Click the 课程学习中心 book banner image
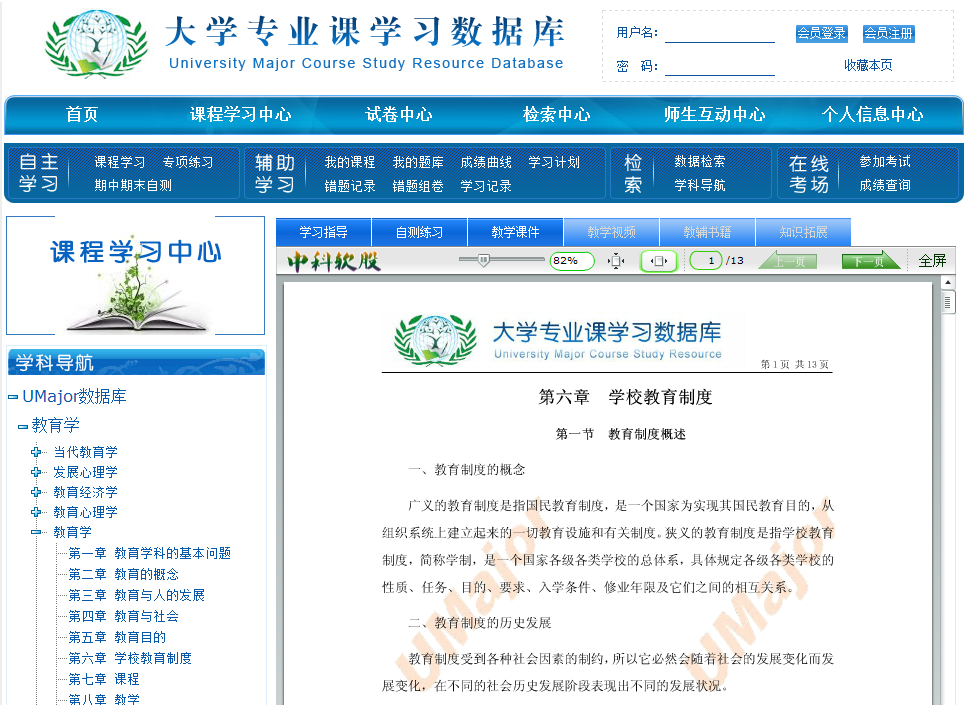The width and height of the screenshot is (964, 705). (x=135, y=276)
